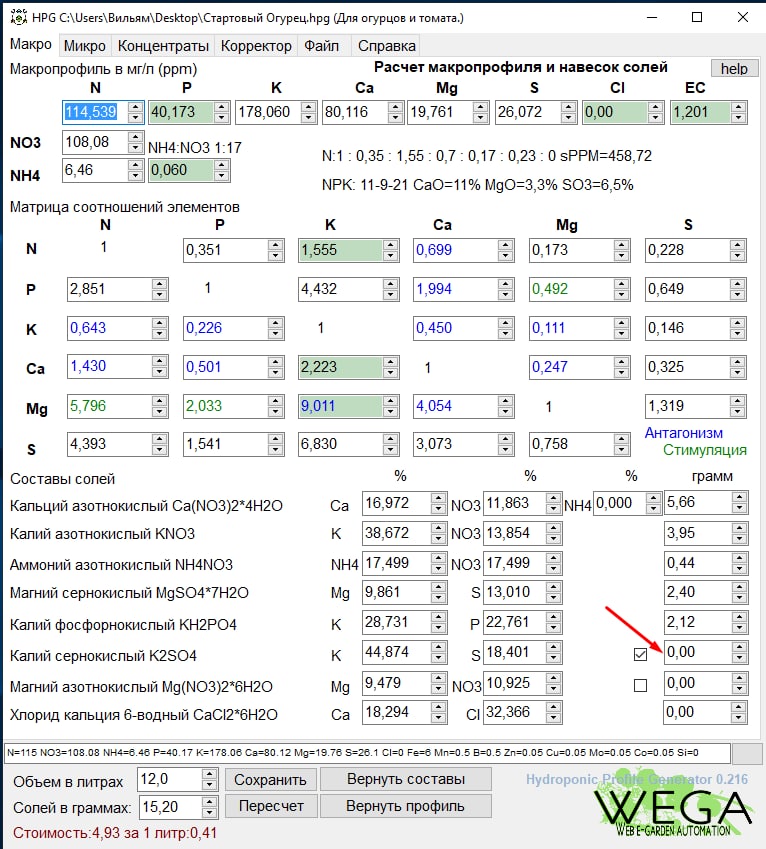Click Сохранить button
766x849 pixels.
coord(270,780)
